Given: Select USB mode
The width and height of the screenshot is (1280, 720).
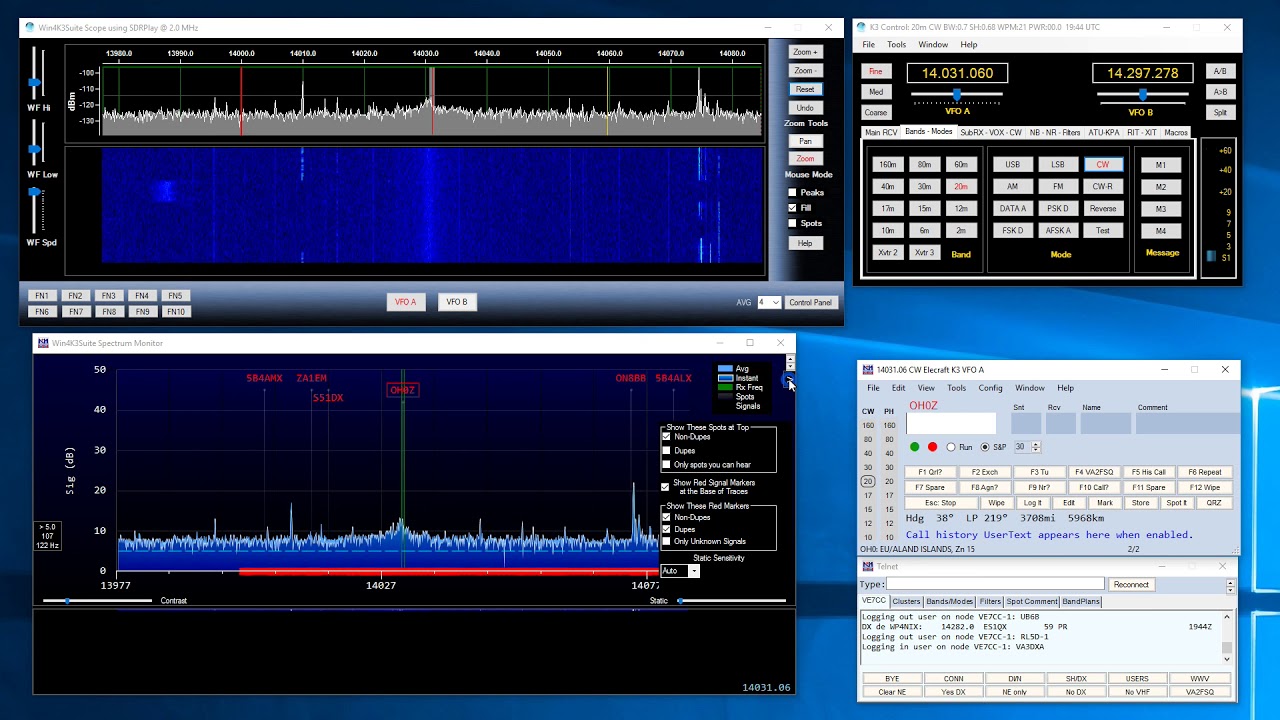Looking at the screenshot, I should coord(1012,164).
